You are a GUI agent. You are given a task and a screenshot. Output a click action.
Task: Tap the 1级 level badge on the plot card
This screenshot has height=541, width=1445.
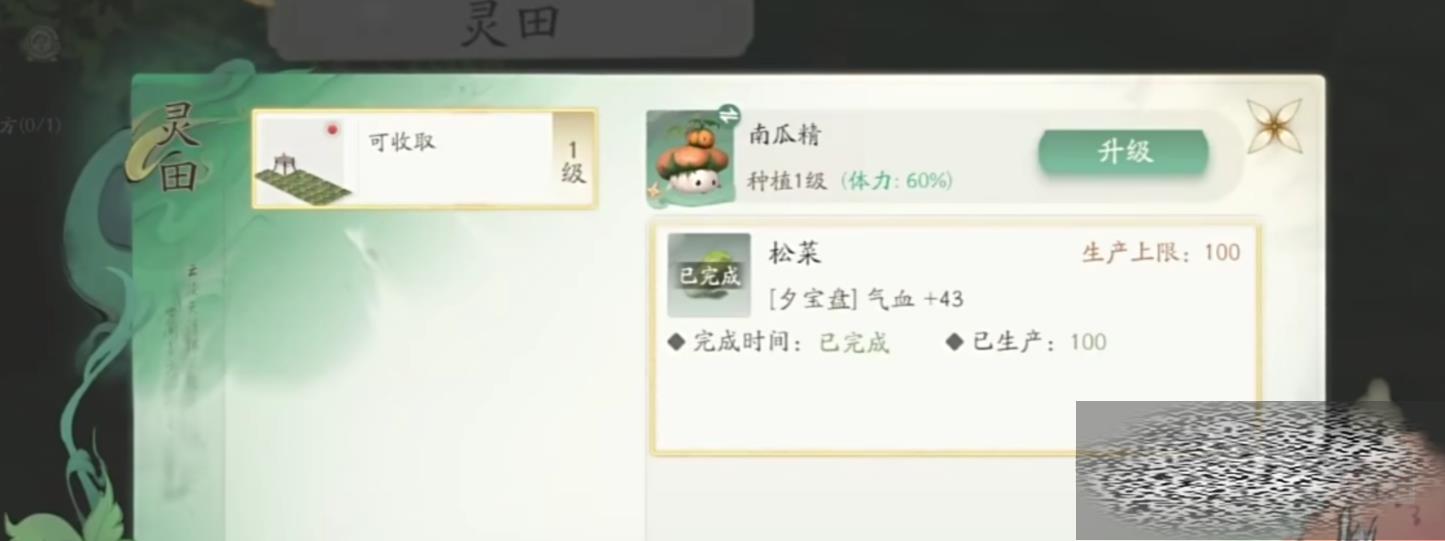pyautogui.click(x=573, y=160)
